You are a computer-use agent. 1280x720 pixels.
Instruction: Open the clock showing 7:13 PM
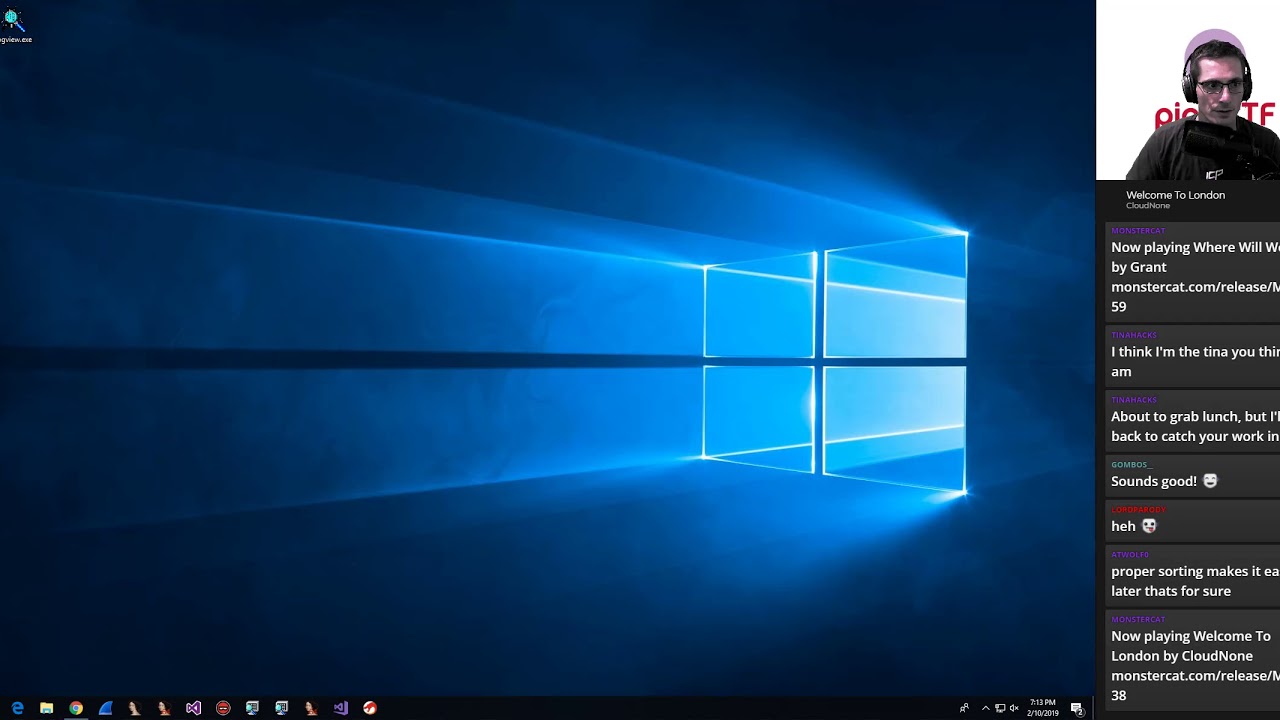(1043, 708)
